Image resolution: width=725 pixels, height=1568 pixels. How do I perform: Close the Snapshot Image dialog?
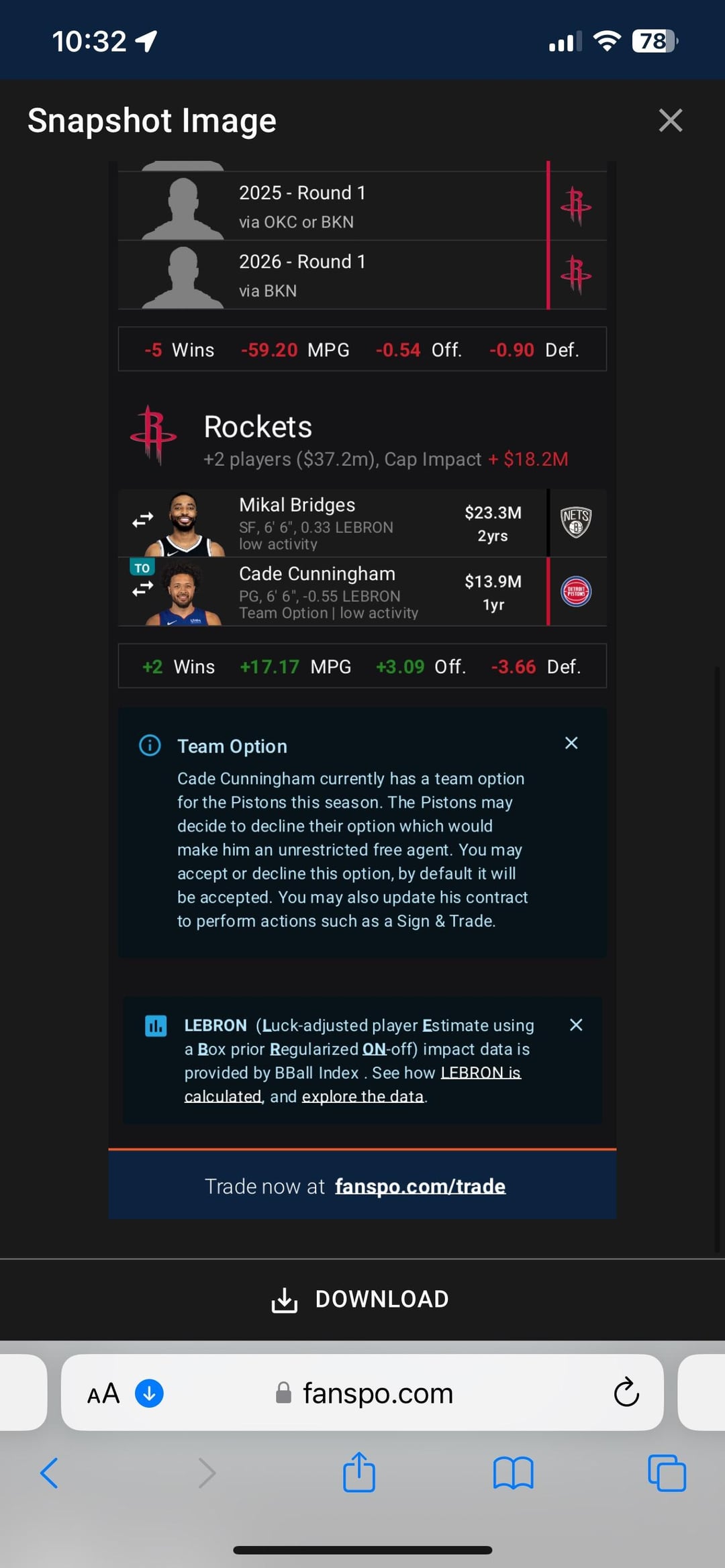click(670, 121)
